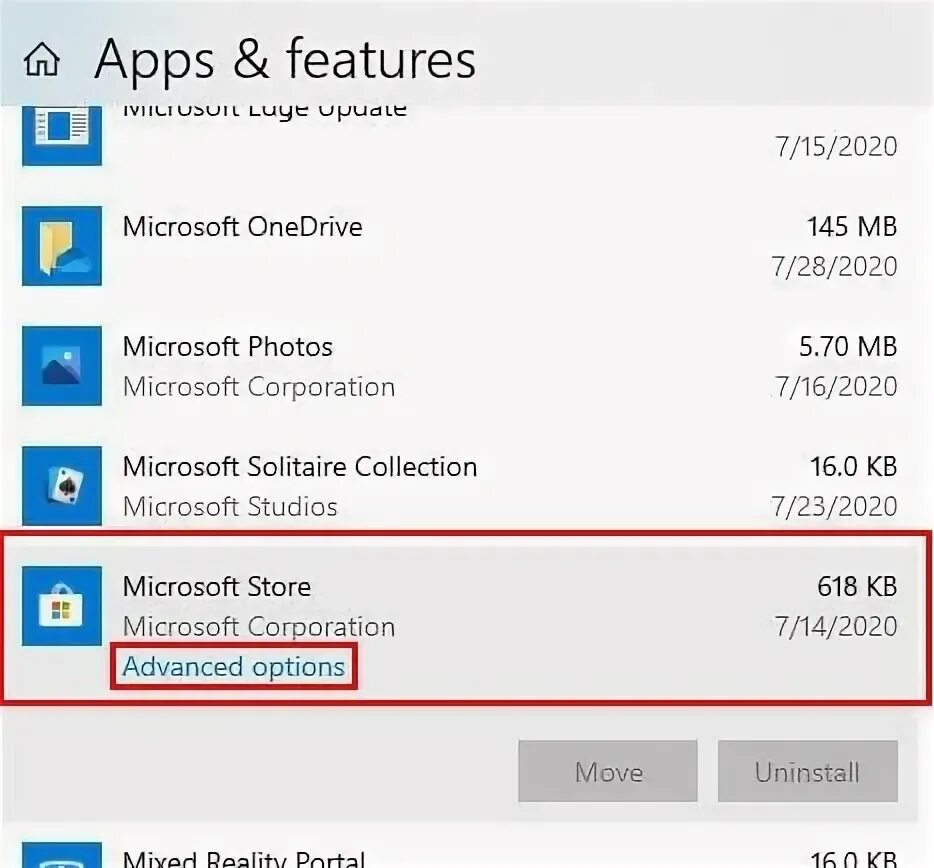Click the Microsoft Solitaire Collection icon
The width and height of the screenshot is (934, 868).
coord(61,486)
